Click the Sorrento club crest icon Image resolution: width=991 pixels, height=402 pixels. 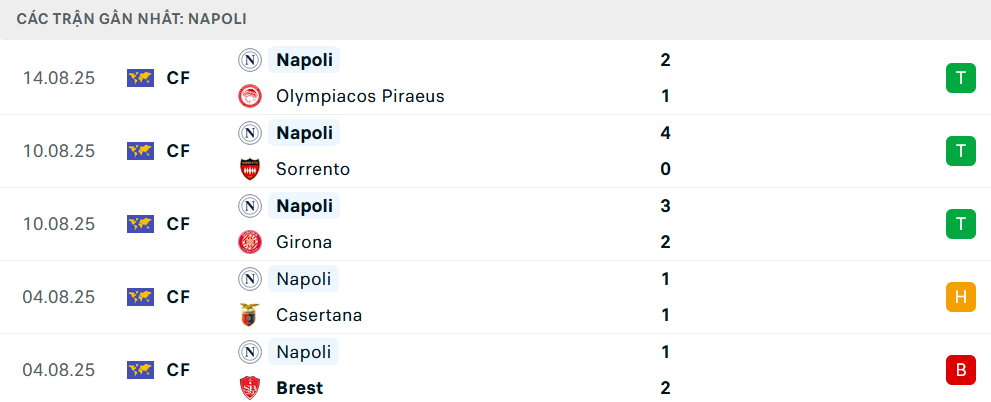click(x=249, y=169)
